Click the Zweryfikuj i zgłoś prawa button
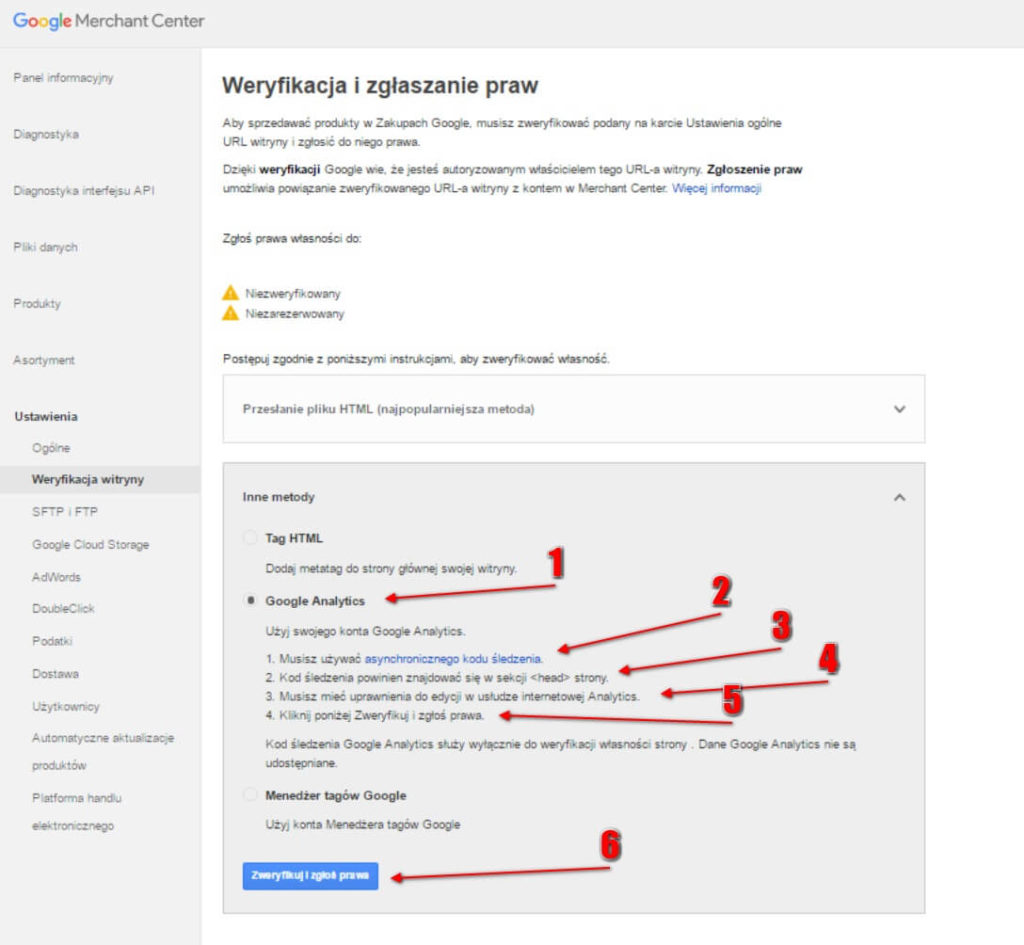This screenshot has width=1024, height=945. click(310, 876)
